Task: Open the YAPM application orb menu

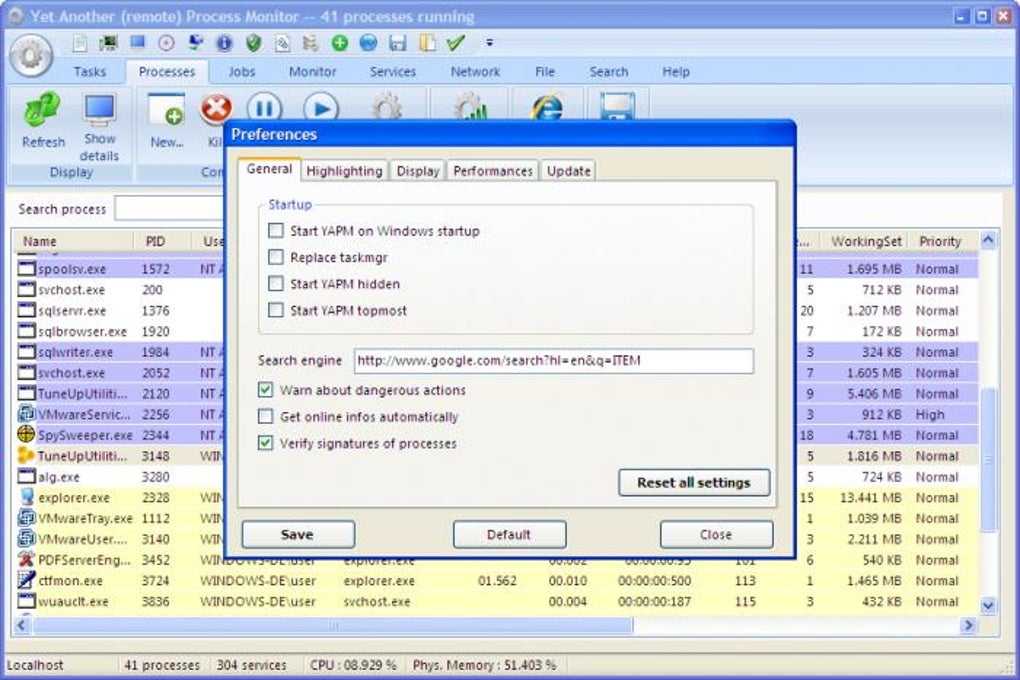Action: (31, 55)
